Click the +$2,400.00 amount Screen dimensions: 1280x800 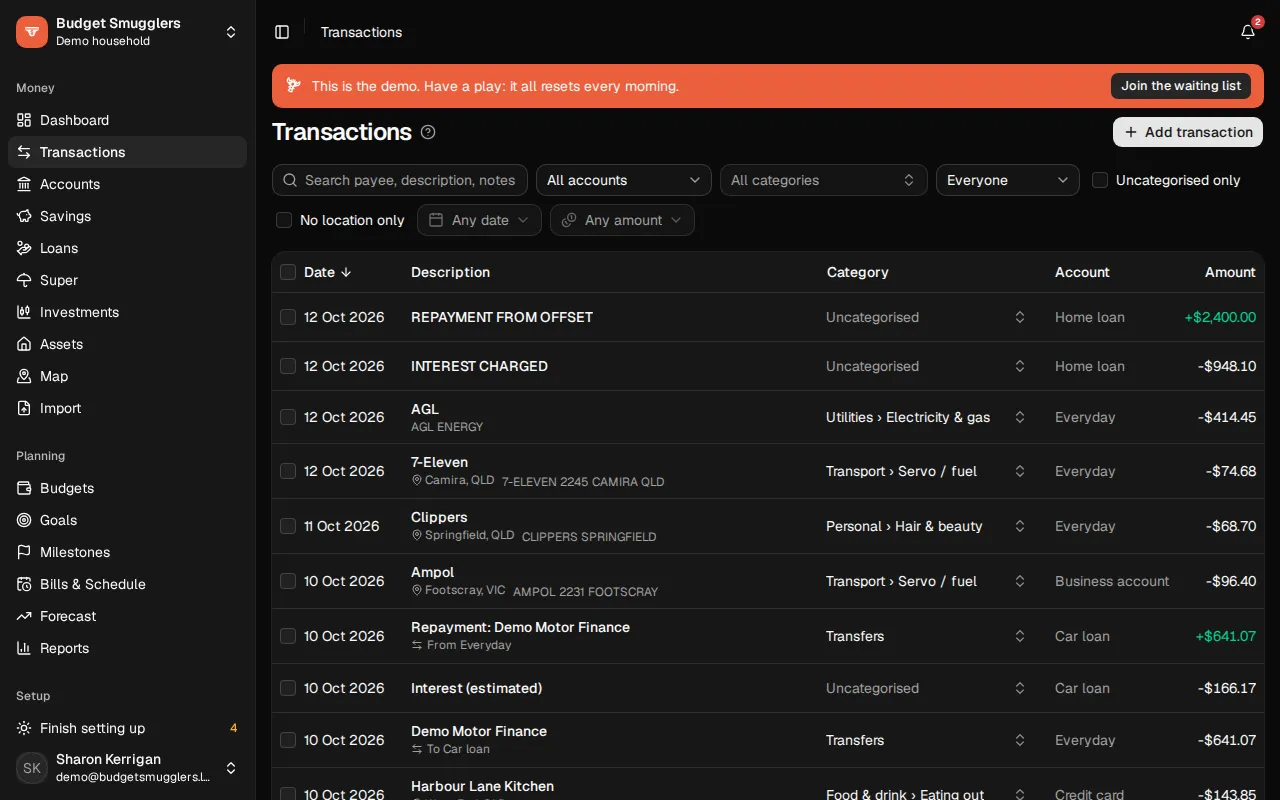click(1220, 317)
